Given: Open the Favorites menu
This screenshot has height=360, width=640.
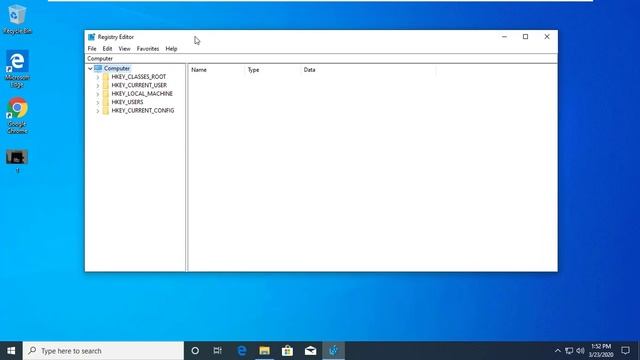Looking at the screenshot, I should (148, 49).
